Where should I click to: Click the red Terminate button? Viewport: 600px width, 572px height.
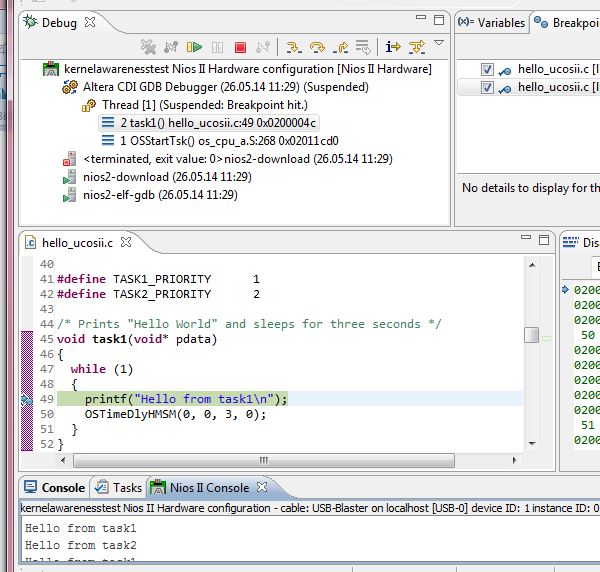pos(240,46)
